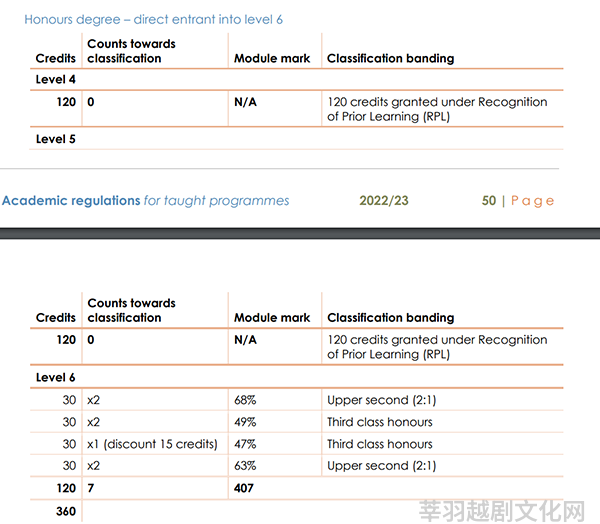
Task: Click 'Credits' header in the top table
Action: [55, 59]
